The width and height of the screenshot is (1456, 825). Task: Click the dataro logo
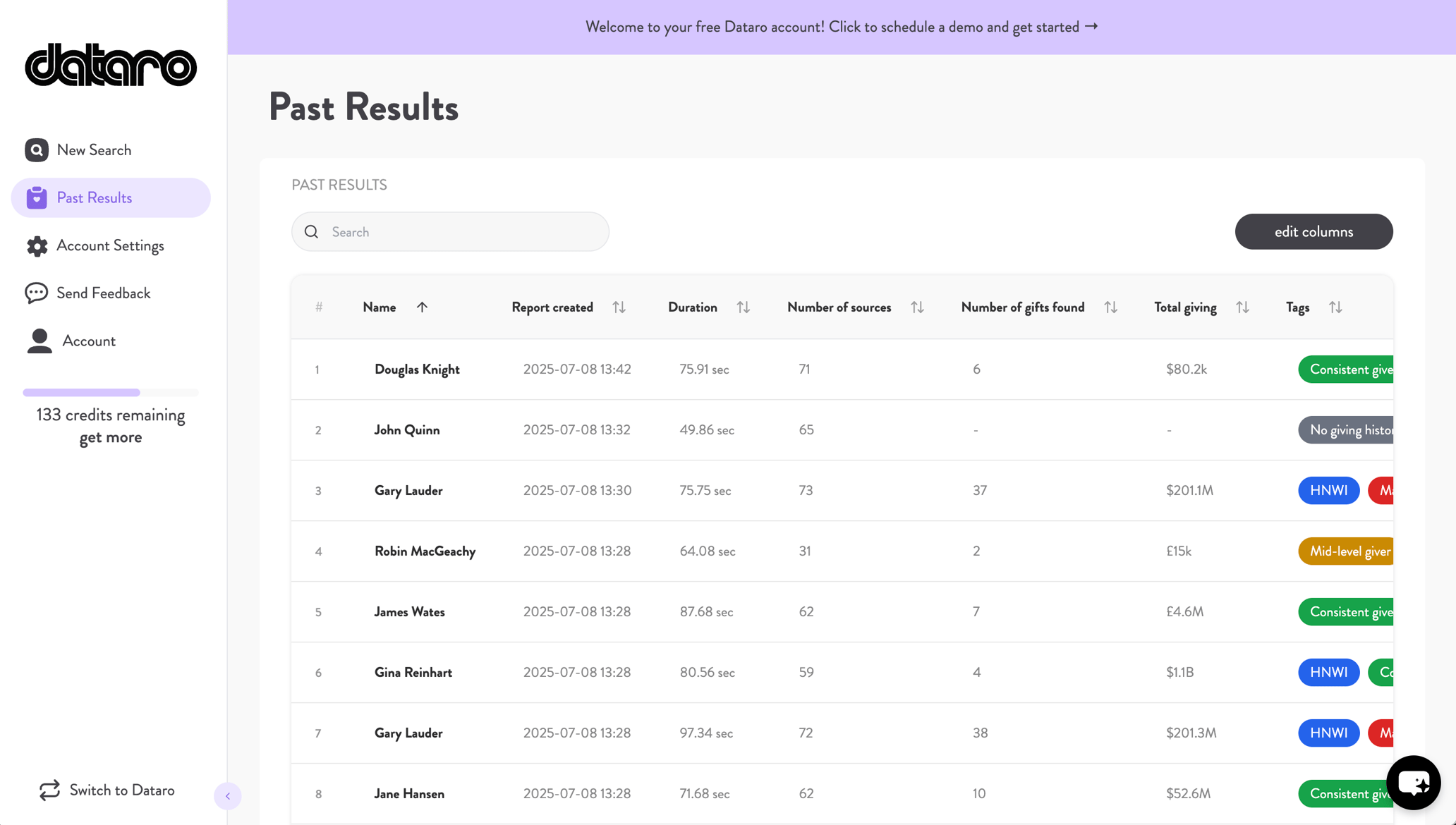[x=111, y=66]
